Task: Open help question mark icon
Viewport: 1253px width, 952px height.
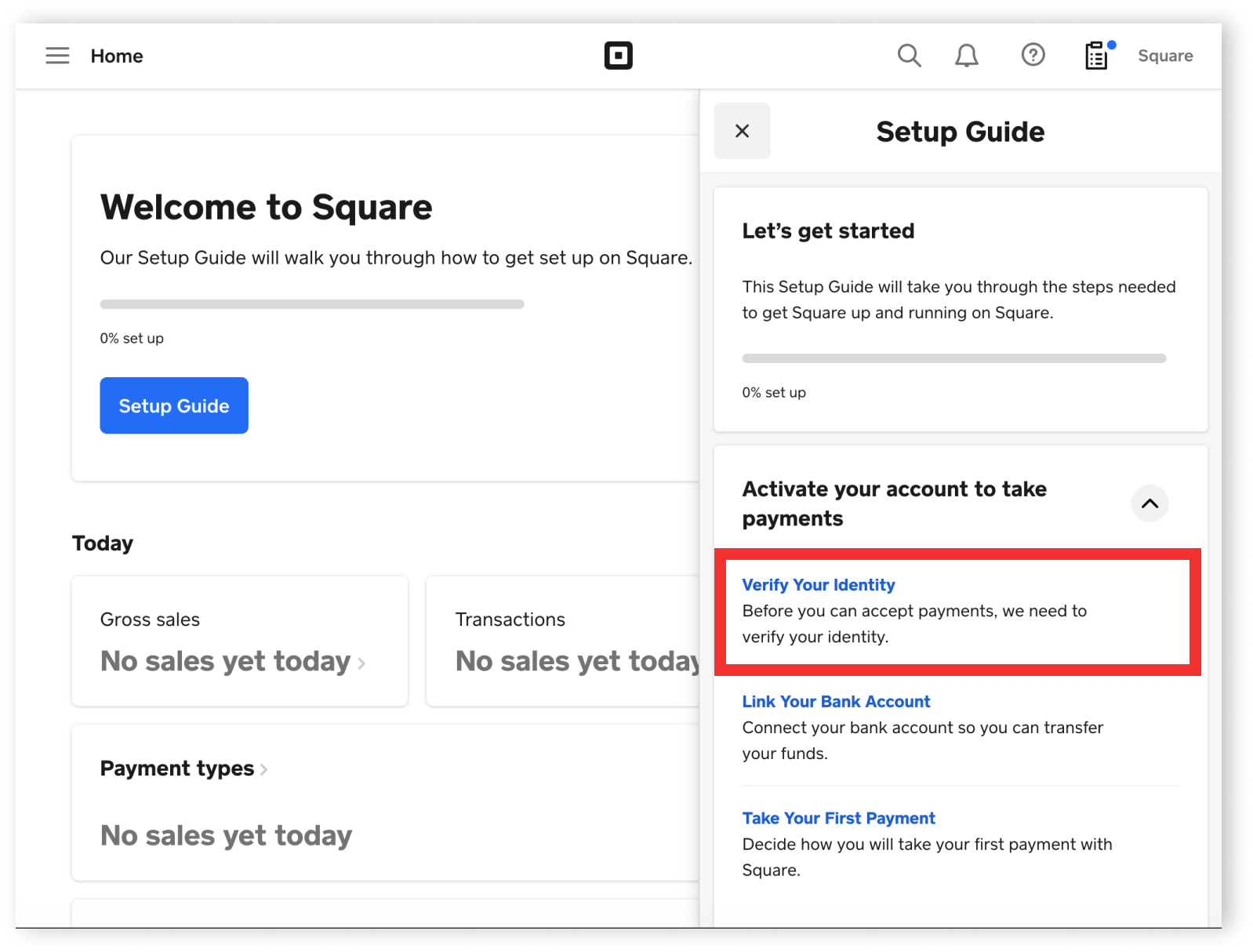Action: 1033,55
